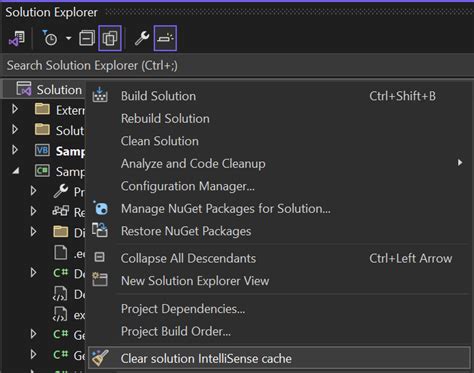Expand the first C# 'De' file node

tap(33, 273)
